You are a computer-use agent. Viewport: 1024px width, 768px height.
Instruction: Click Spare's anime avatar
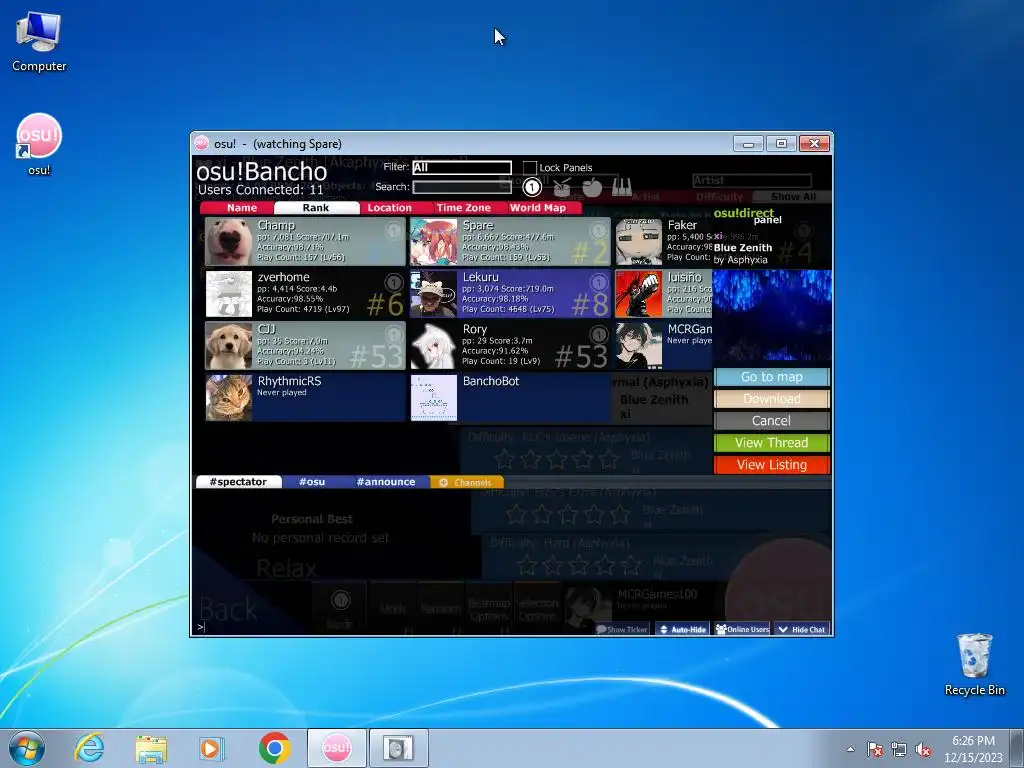[x=434, y=242]
